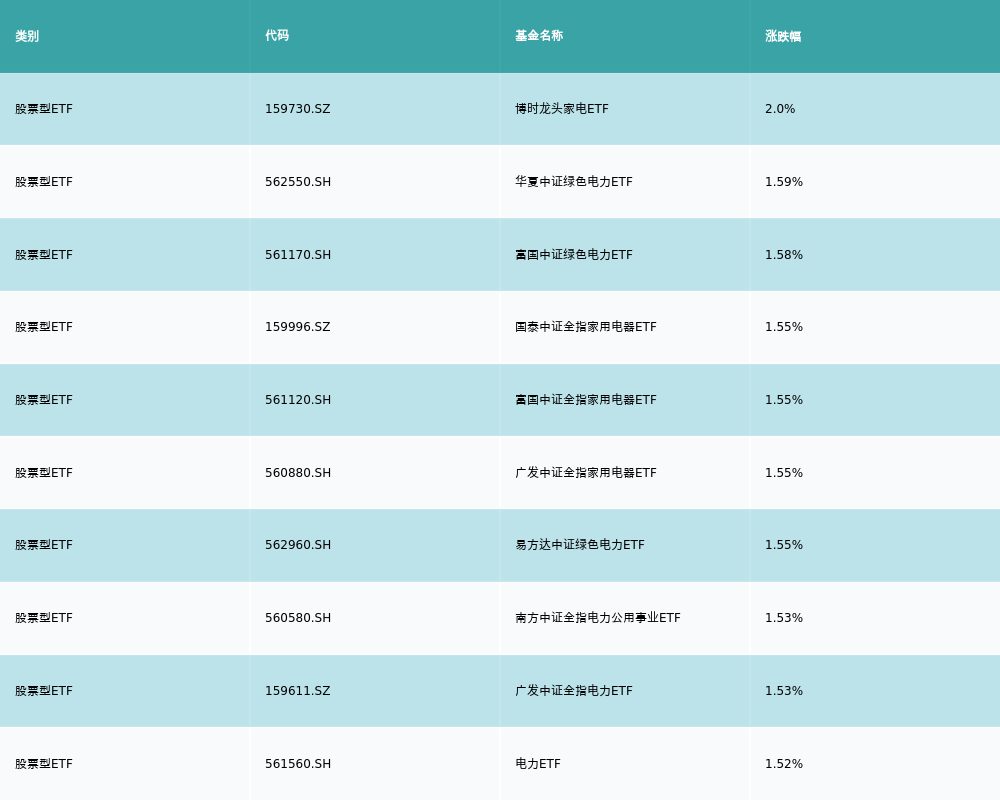Click fund name 南方中证全指电力公用事业ETF
This screenshot has width=1000, height=800.
pos(598,618)
